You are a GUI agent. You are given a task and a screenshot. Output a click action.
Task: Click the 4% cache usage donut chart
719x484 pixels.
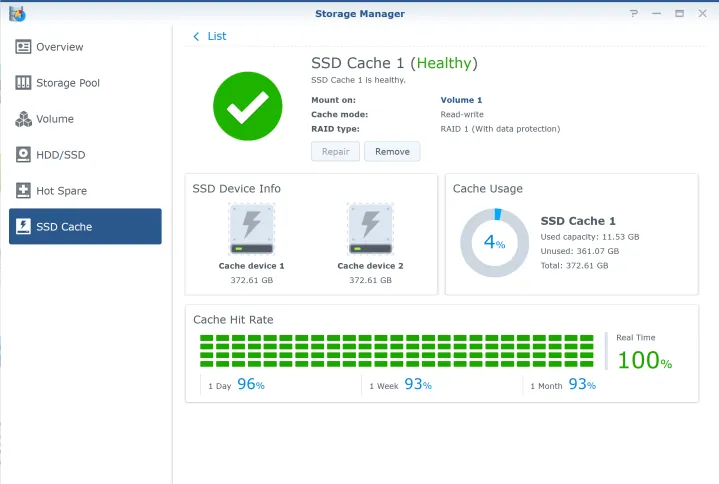coord(494,242)
